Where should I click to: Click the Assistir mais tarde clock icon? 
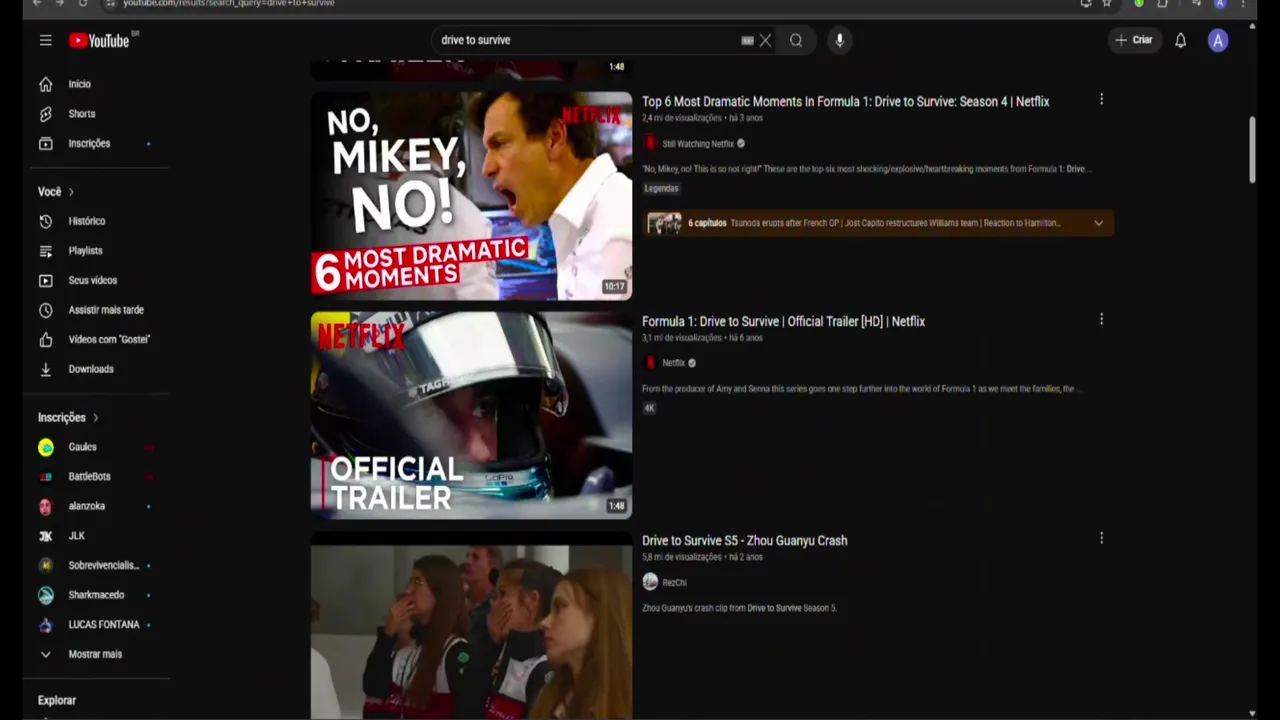tap(46, 310)
